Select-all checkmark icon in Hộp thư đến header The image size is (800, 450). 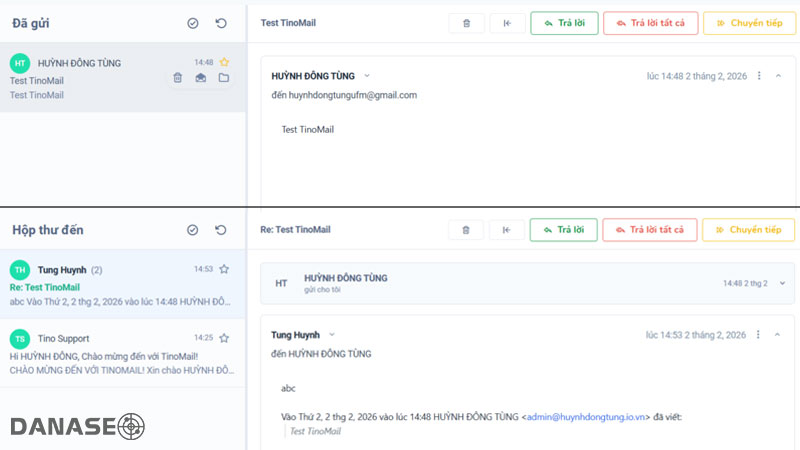click(x=192, y=230)
